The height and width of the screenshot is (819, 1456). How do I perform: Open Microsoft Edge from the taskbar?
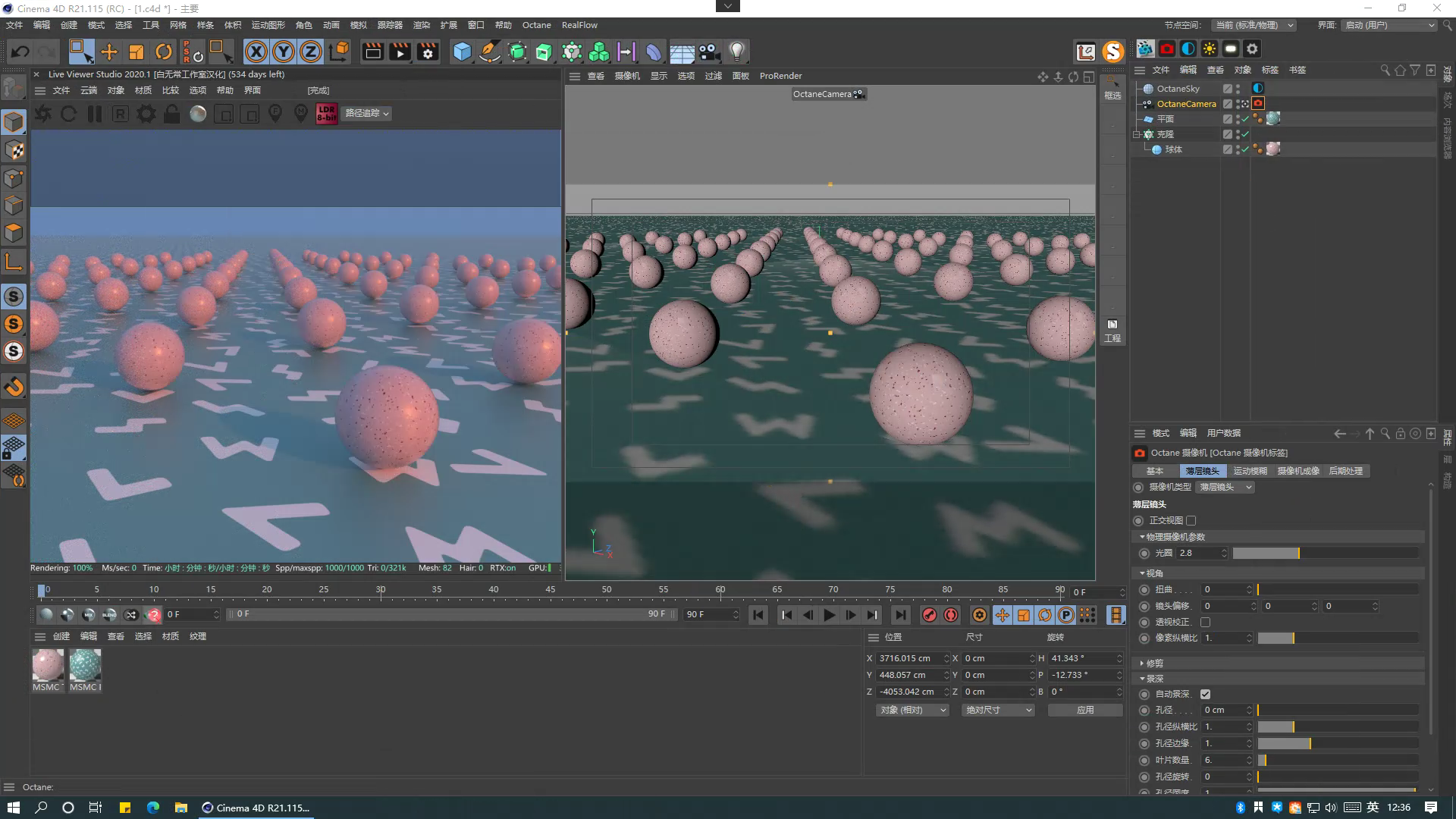click(153, 808)
